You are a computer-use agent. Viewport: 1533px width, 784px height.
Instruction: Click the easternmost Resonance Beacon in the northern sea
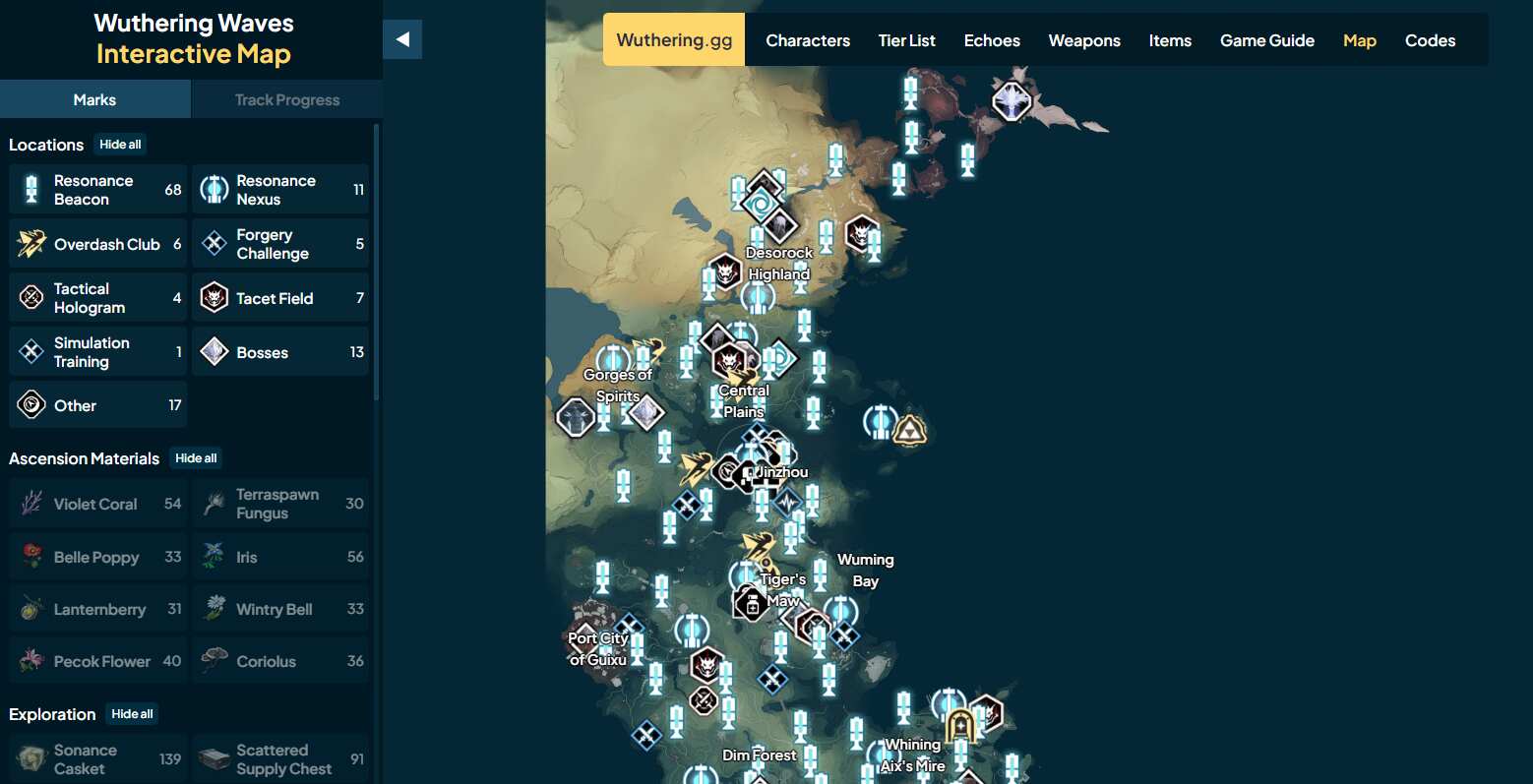[x=967, y=159]
